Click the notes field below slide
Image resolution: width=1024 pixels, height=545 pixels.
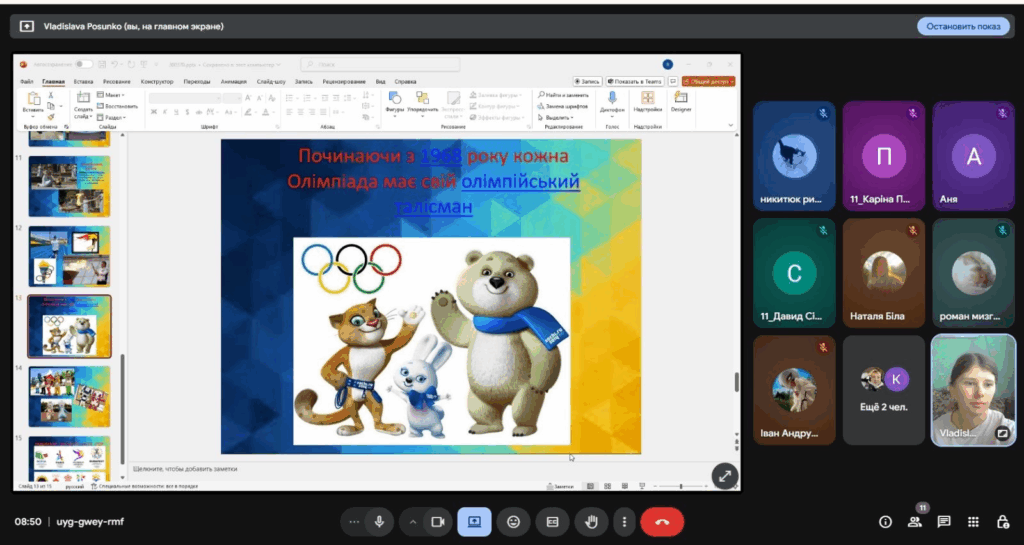click(431, 469)
